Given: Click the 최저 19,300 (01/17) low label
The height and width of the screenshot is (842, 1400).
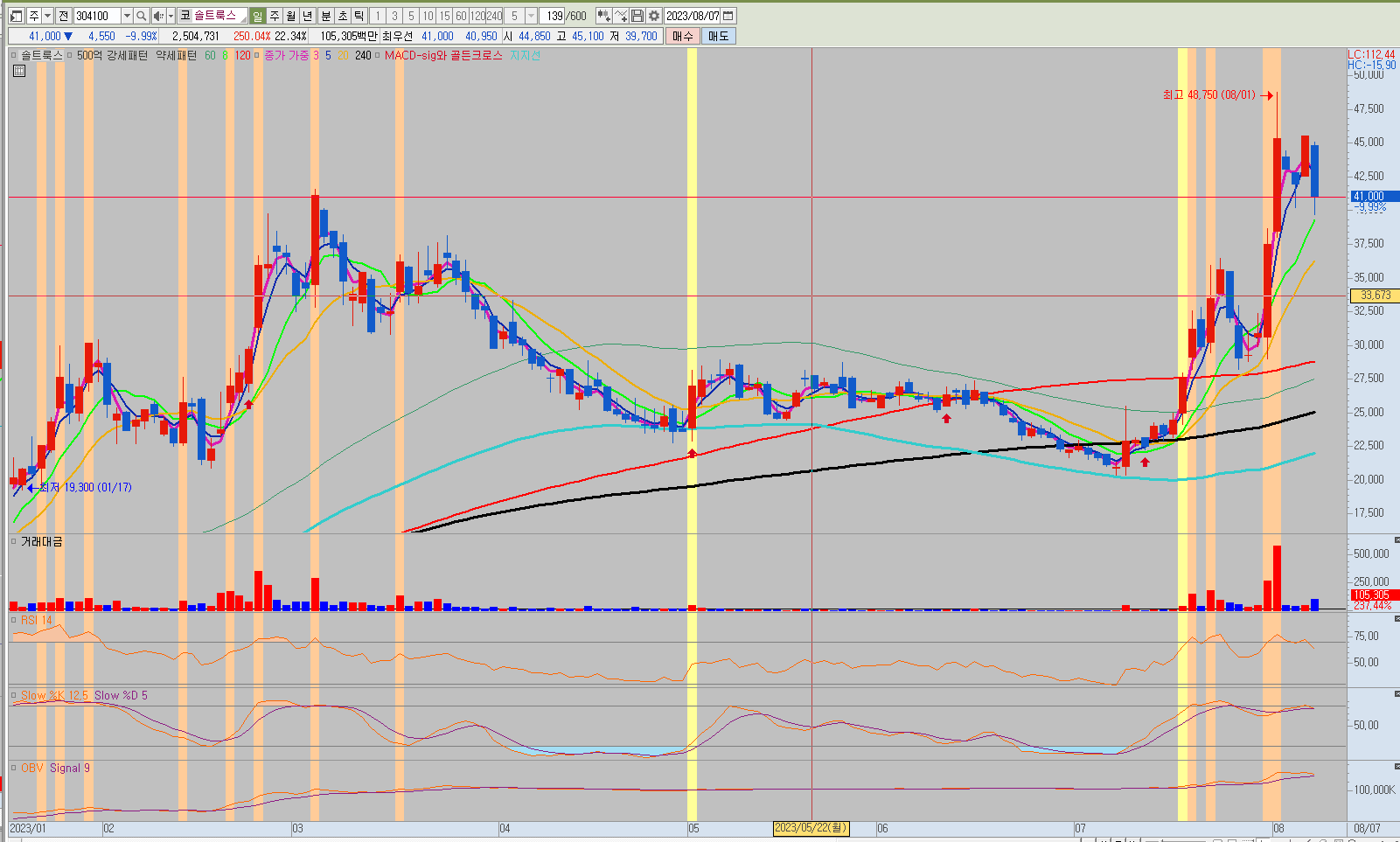Looking at the screenshot, I should (86, 487).
